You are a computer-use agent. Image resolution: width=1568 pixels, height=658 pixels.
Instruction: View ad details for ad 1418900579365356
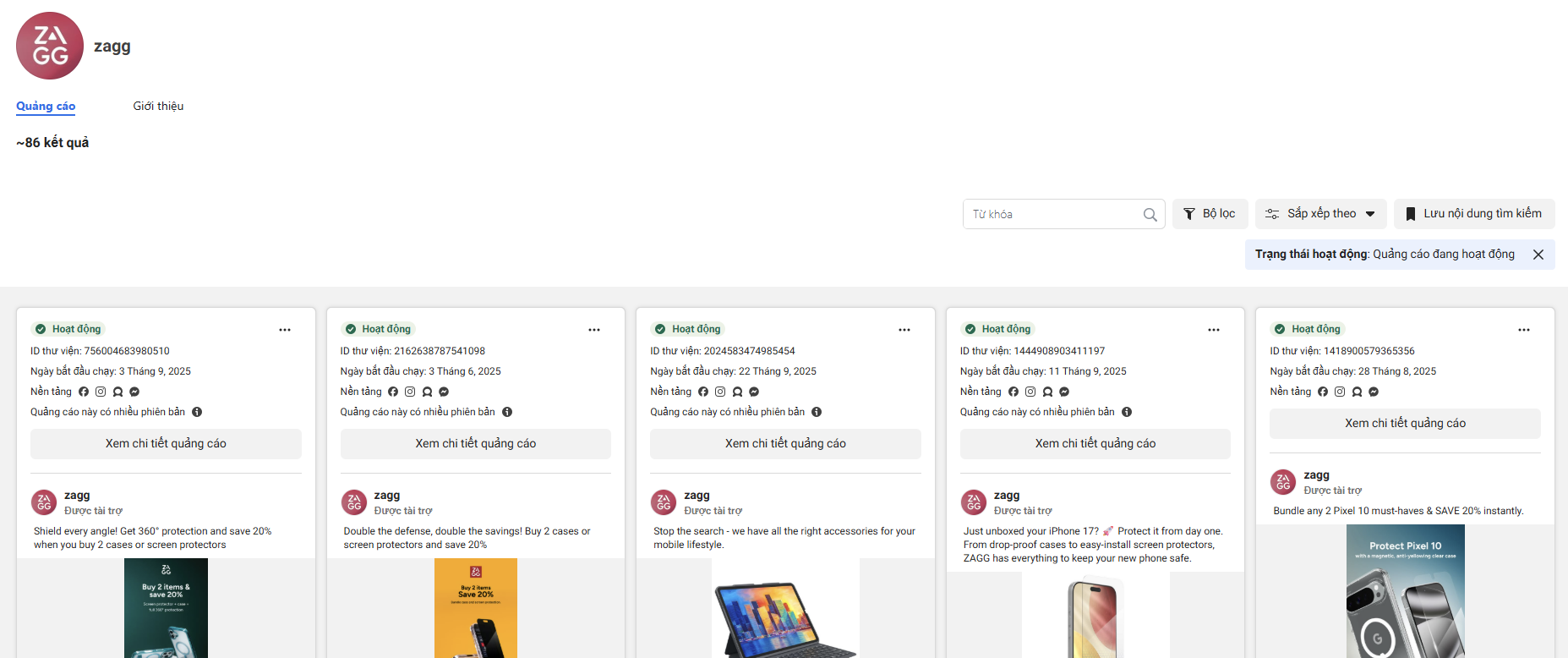click(1405, 424)
